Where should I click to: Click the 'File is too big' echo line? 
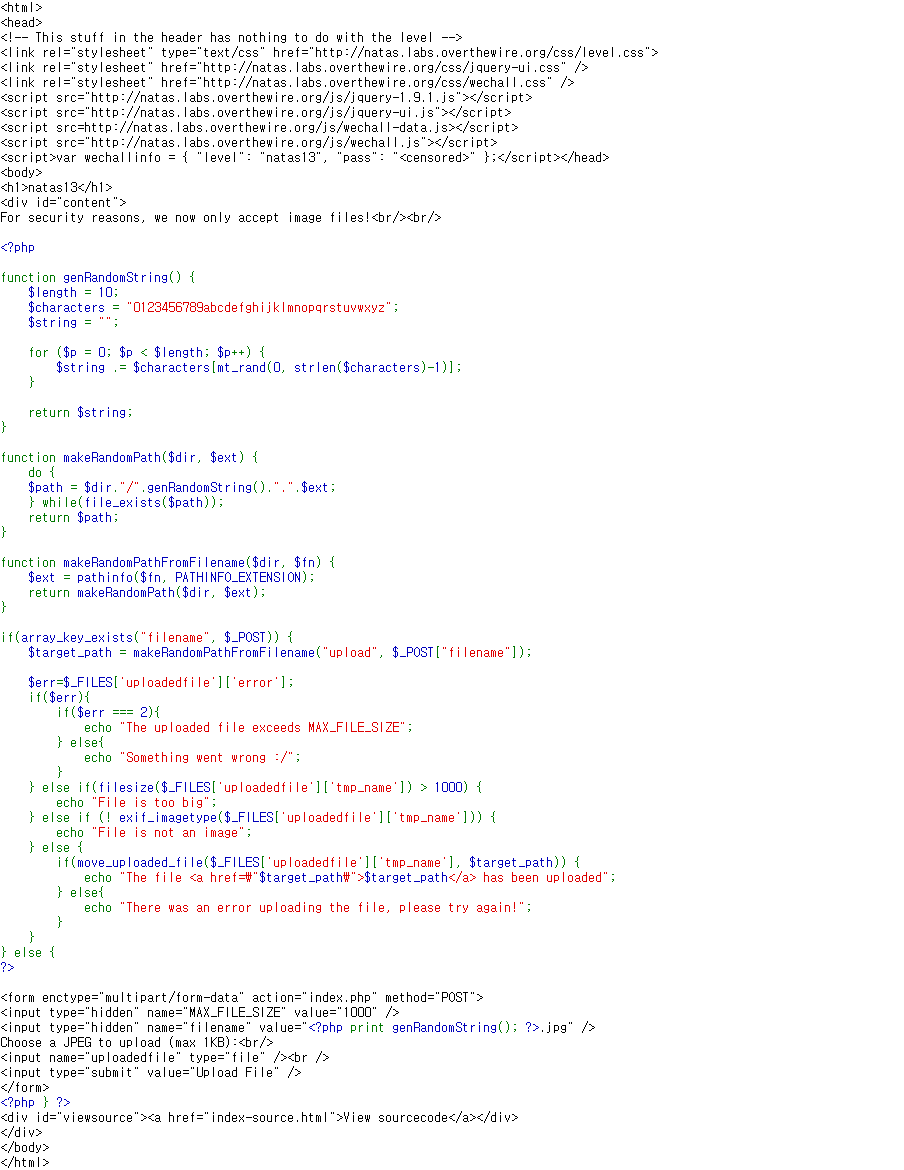pos(136,802)
